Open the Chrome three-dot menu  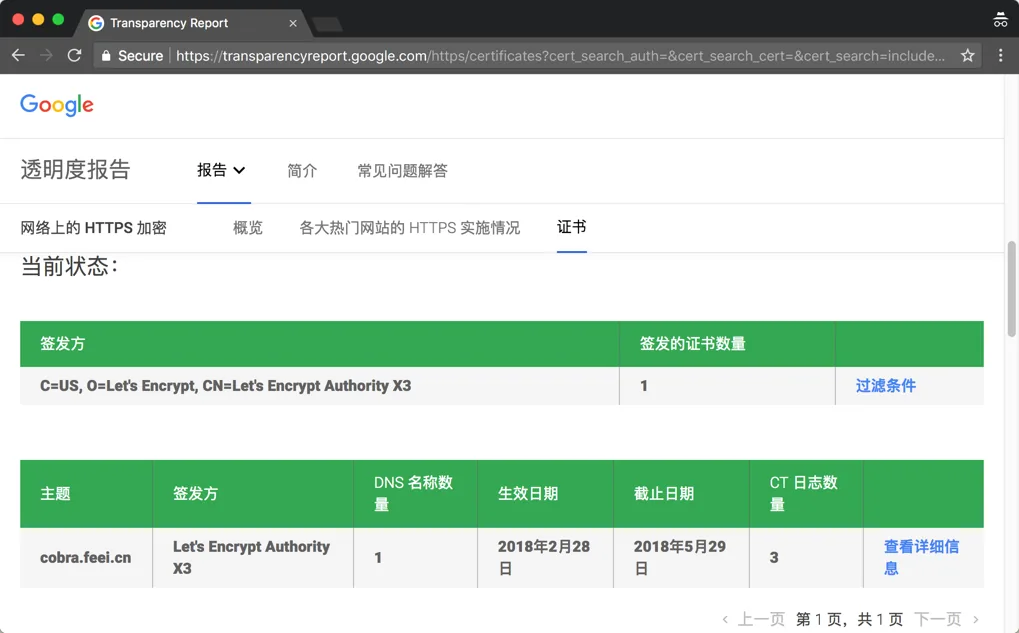pos(1000,56)
